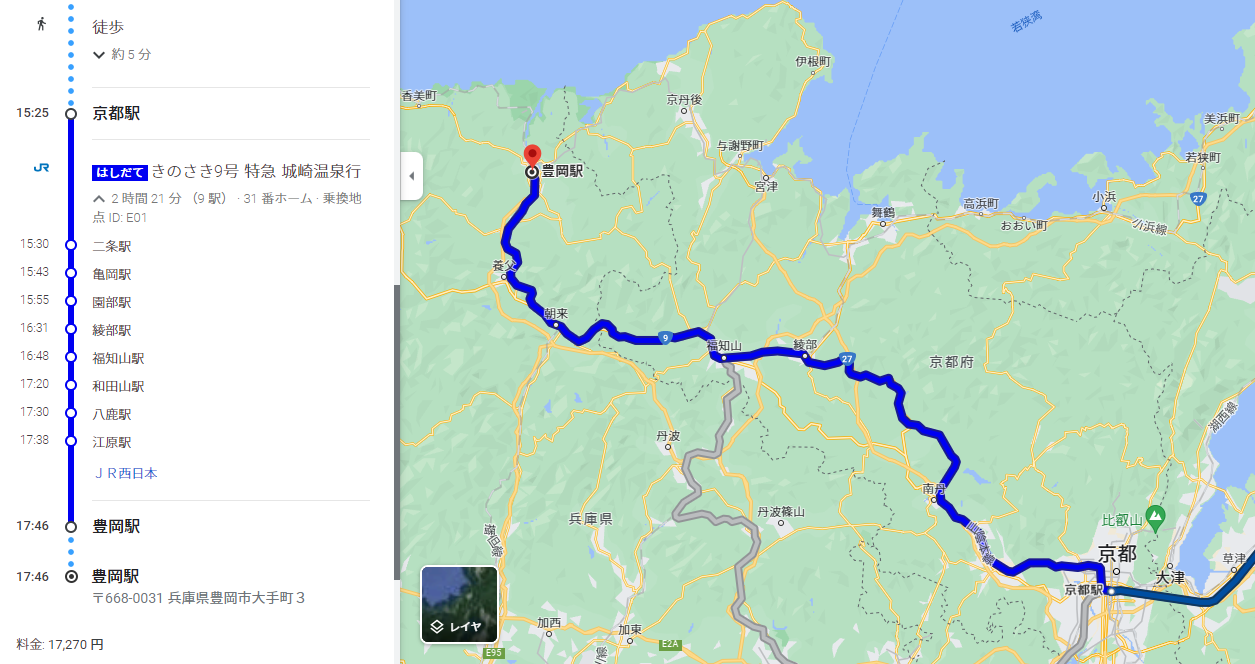Click the walking person icon

pos(41,24)
